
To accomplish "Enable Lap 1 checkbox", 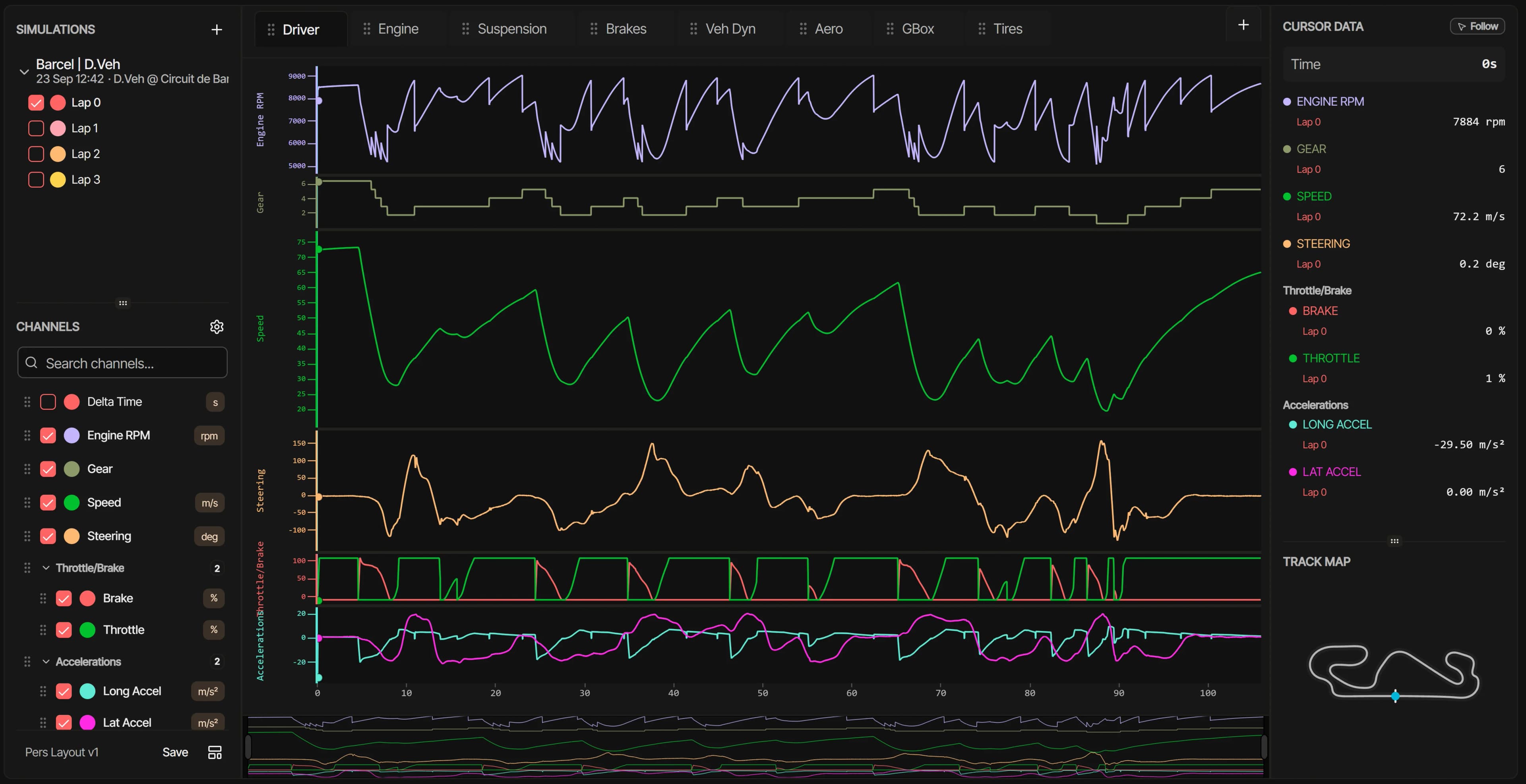I will pyautogui.click(x=36, y=128).
